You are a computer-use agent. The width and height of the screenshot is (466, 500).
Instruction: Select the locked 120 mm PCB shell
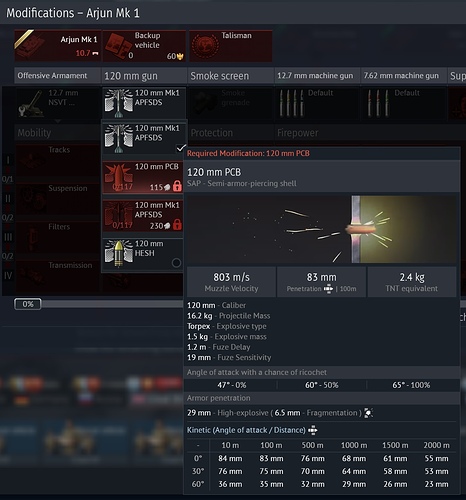click(x=143, y=177)
